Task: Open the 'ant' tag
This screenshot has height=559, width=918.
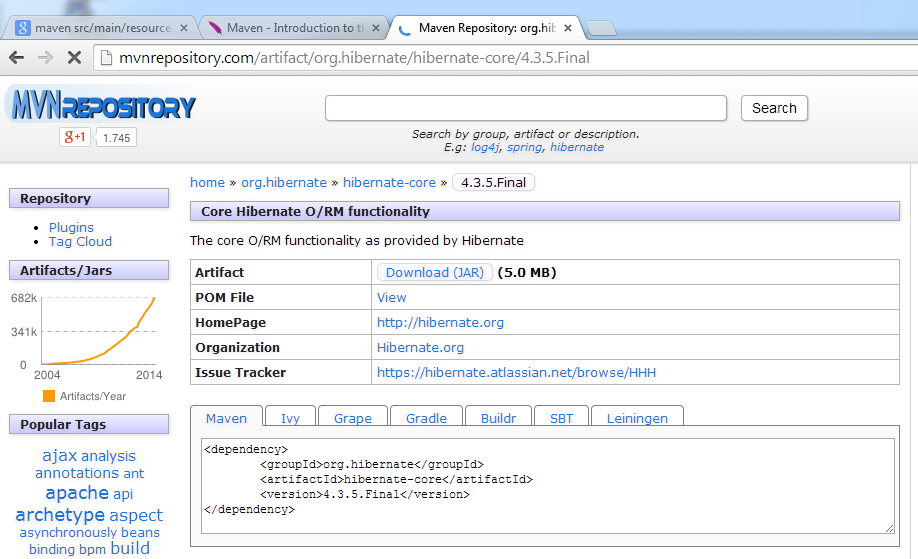Action: click(x=133, y=474)
